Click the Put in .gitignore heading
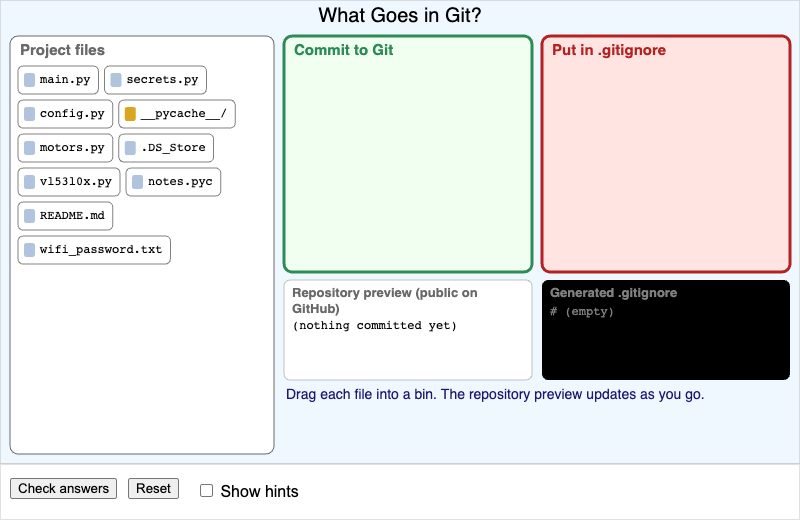Screen dimensions: 800x522 click(x=609, y=50)
